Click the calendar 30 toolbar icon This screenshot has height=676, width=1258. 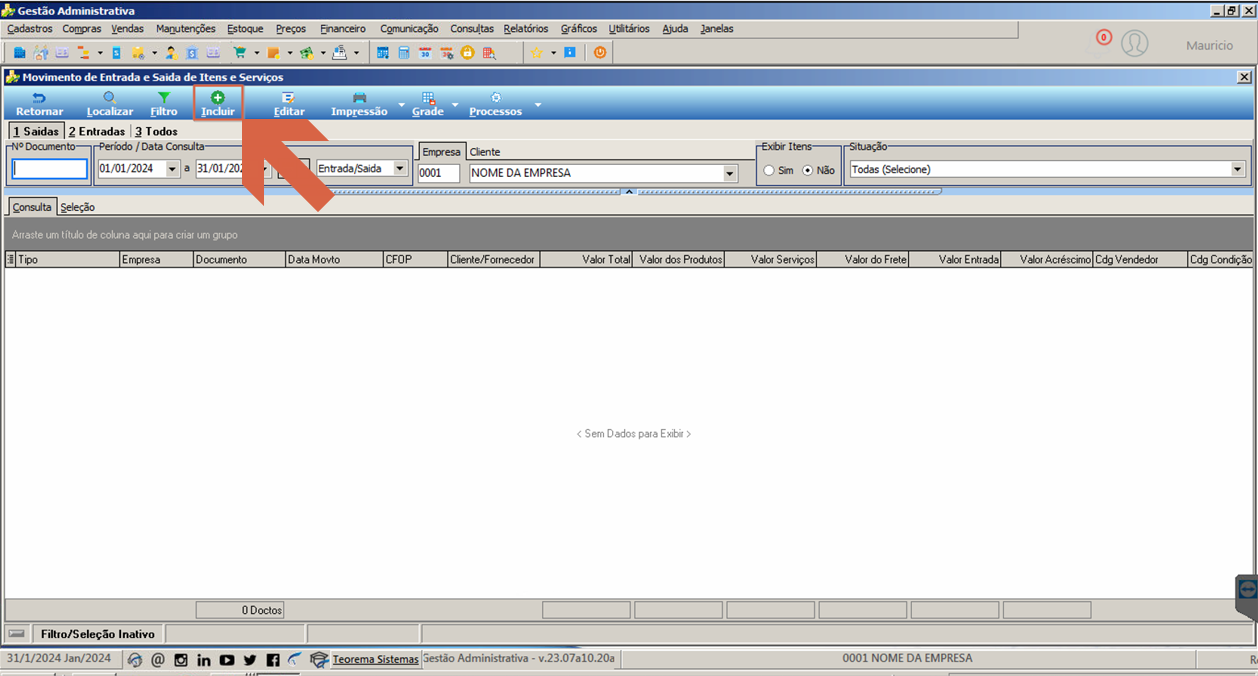(425, 52)
